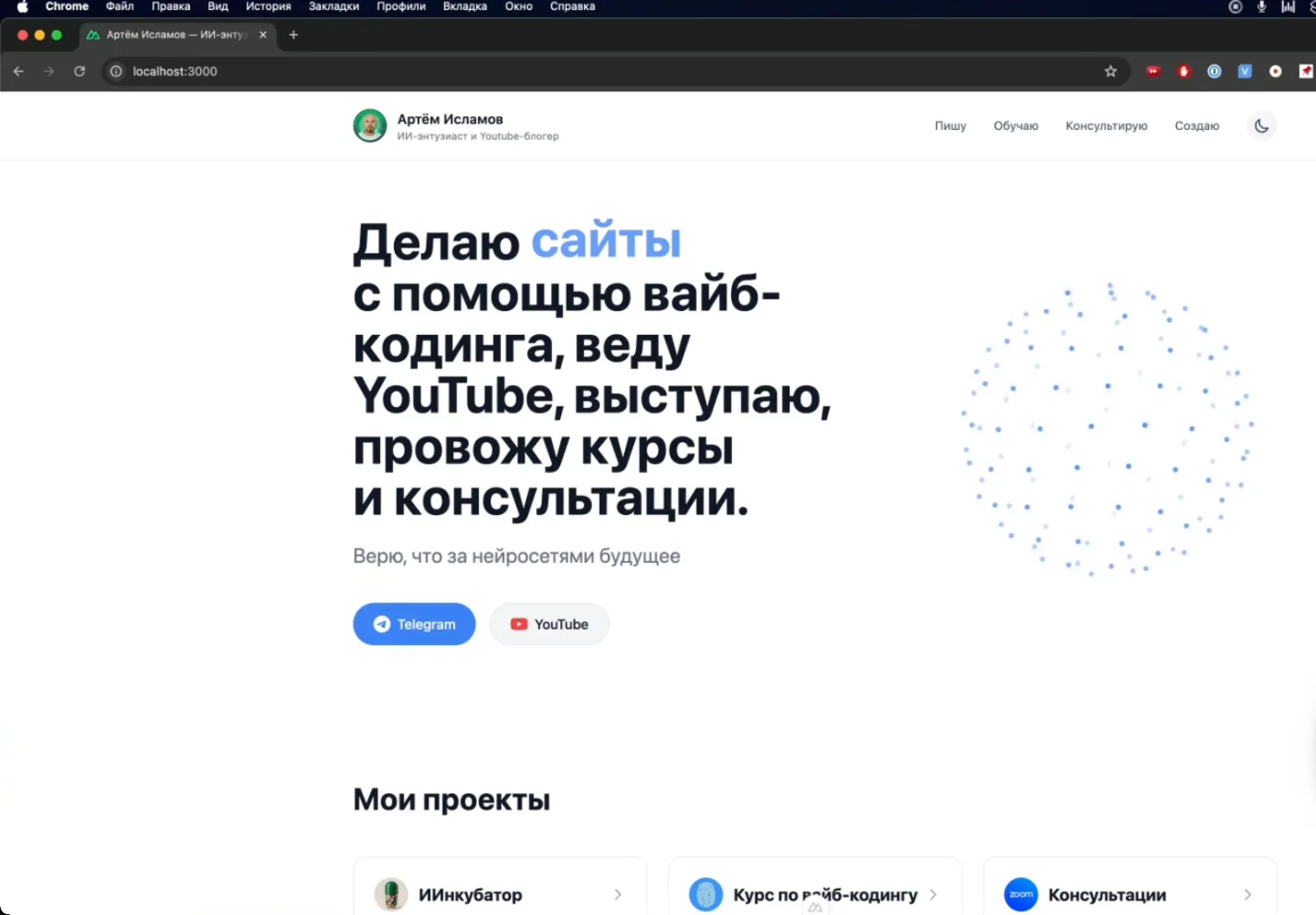Open the Закладки menu
Screen dimensions: 1316x915
click(333, 7)
